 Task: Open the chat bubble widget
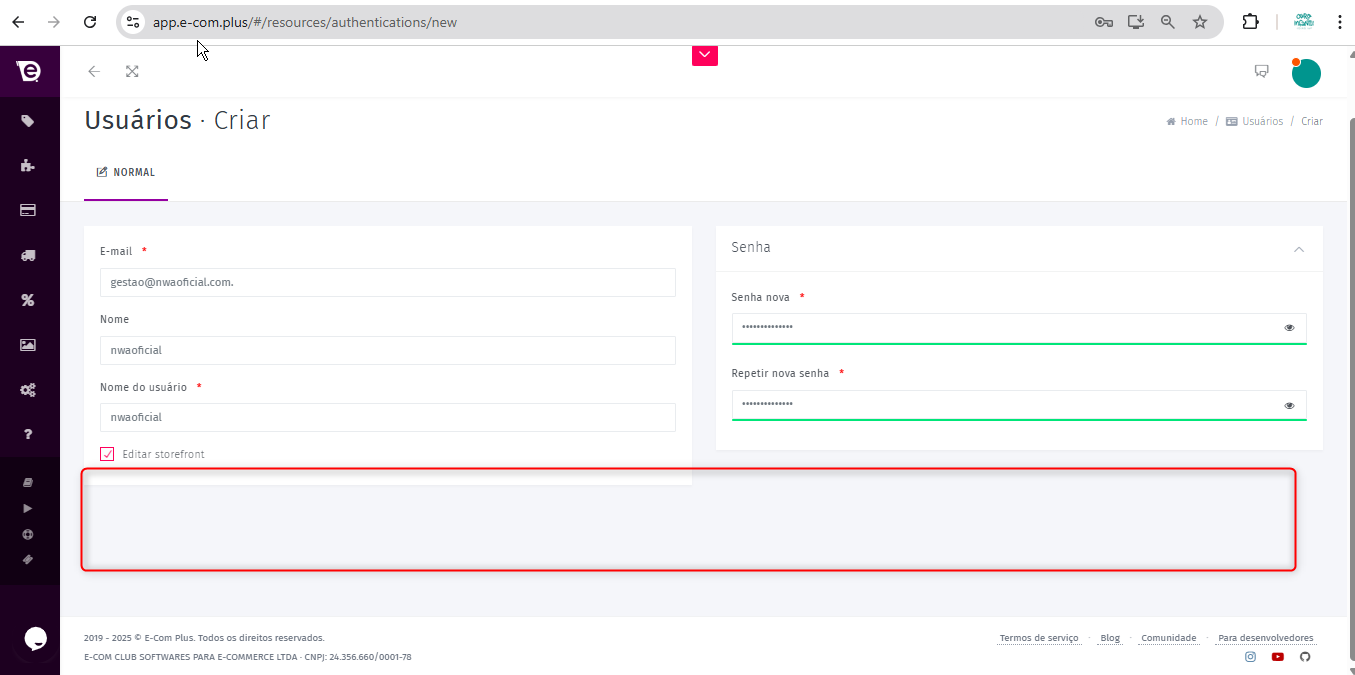coord(35,639)
